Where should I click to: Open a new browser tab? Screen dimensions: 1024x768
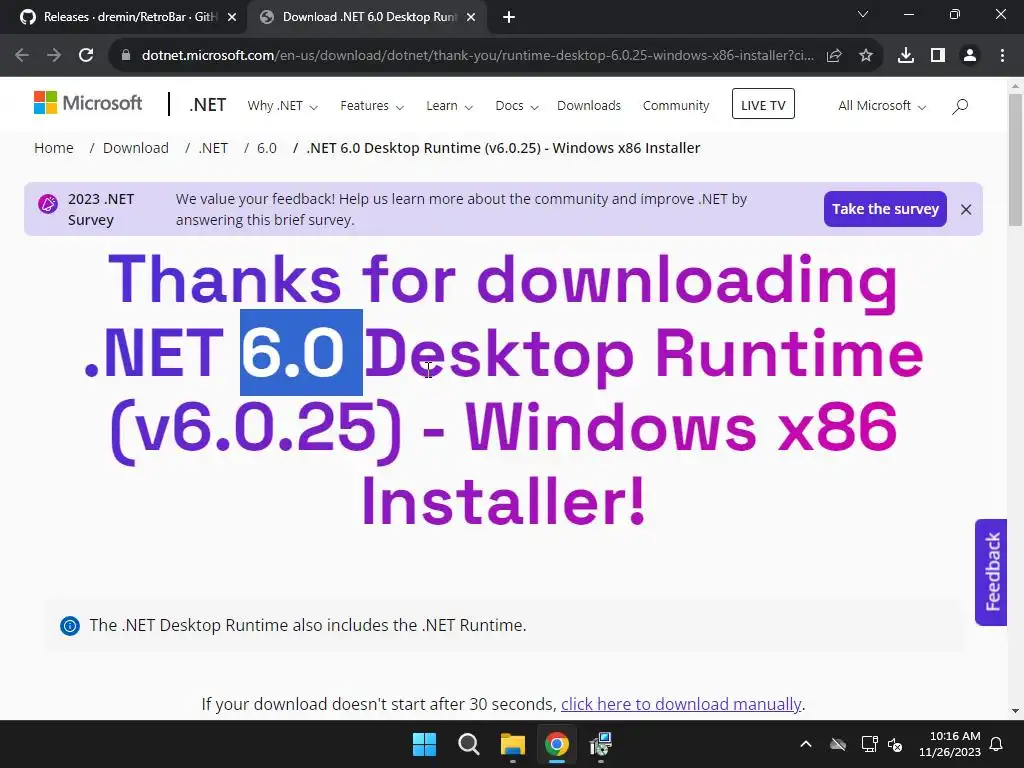click(509, 17)
